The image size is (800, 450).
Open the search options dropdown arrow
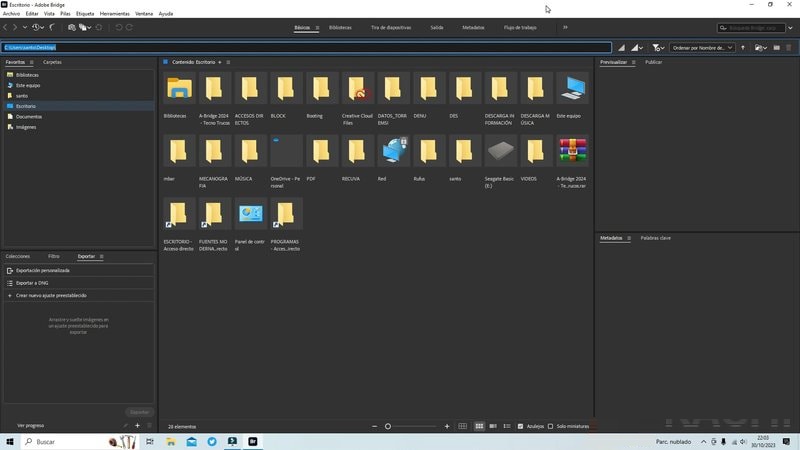(790, 28)
